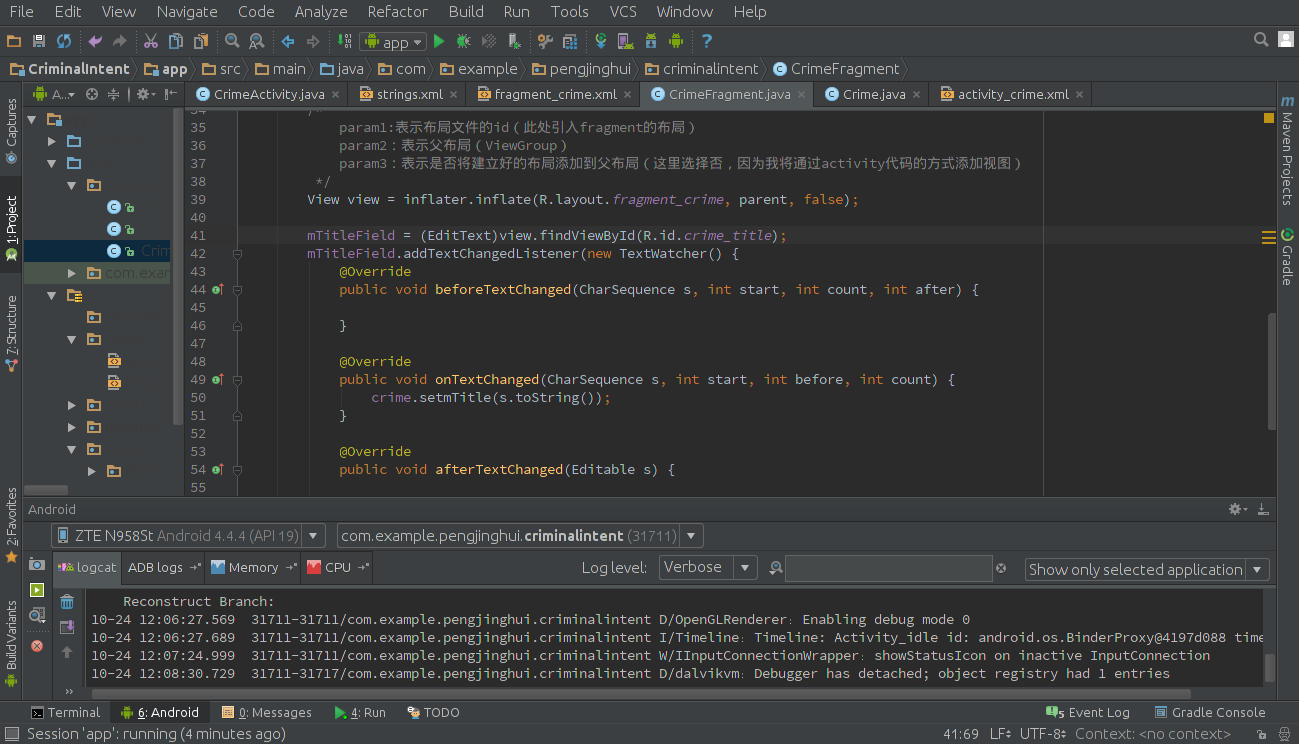Click scroll from source target icon
The image size is (1299, 744).
(x=92, y=94)
